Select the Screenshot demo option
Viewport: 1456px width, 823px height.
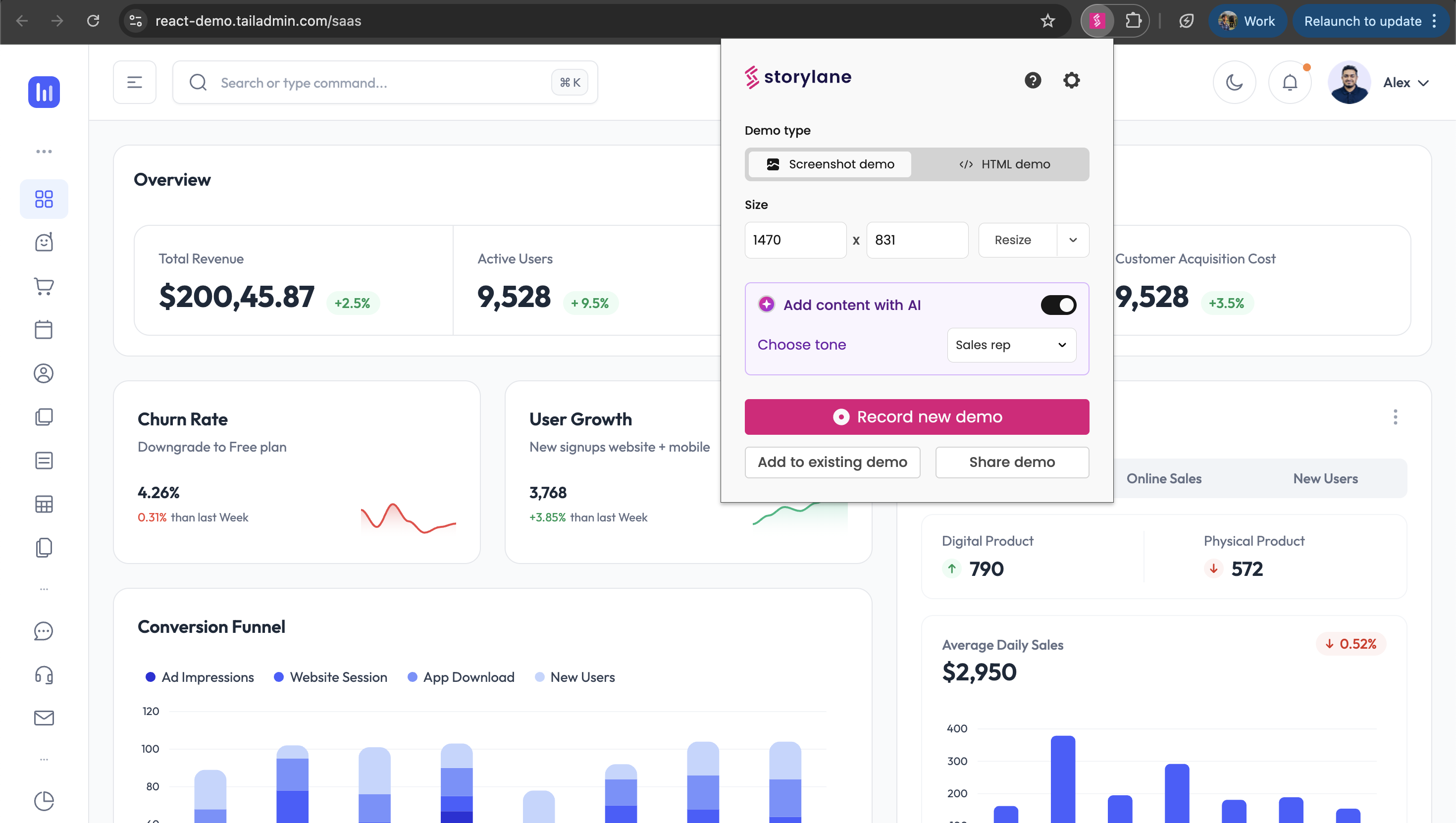pos(830,164)
